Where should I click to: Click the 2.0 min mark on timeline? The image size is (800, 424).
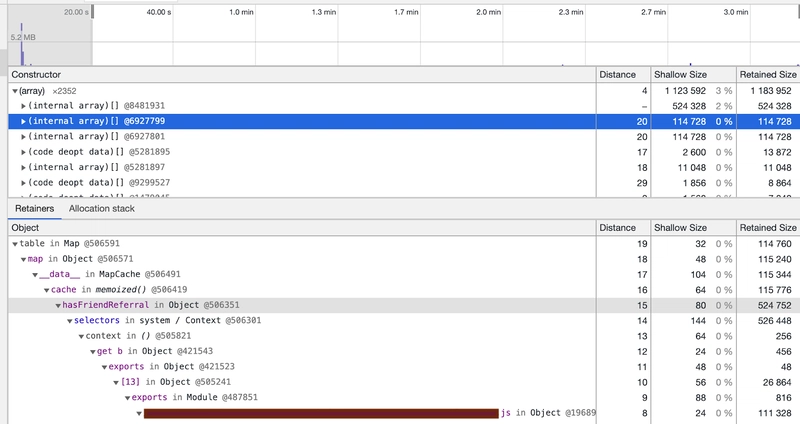point(488,12)
